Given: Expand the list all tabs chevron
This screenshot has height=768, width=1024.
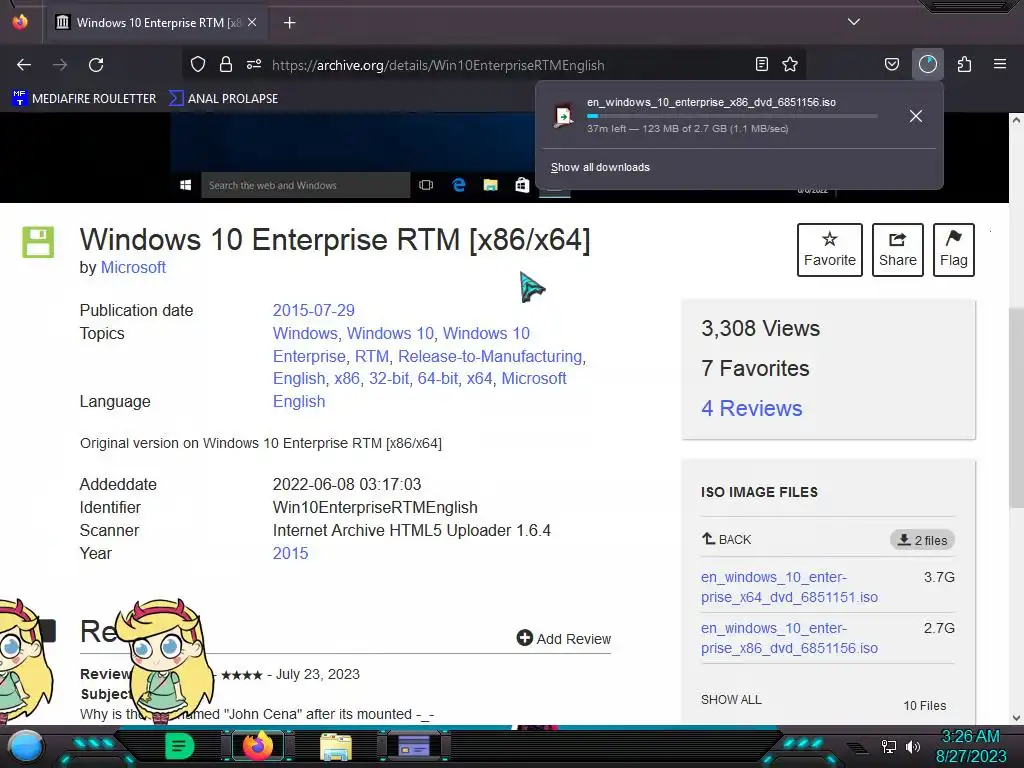Looking at the screenshot, I should click(854, 22).
